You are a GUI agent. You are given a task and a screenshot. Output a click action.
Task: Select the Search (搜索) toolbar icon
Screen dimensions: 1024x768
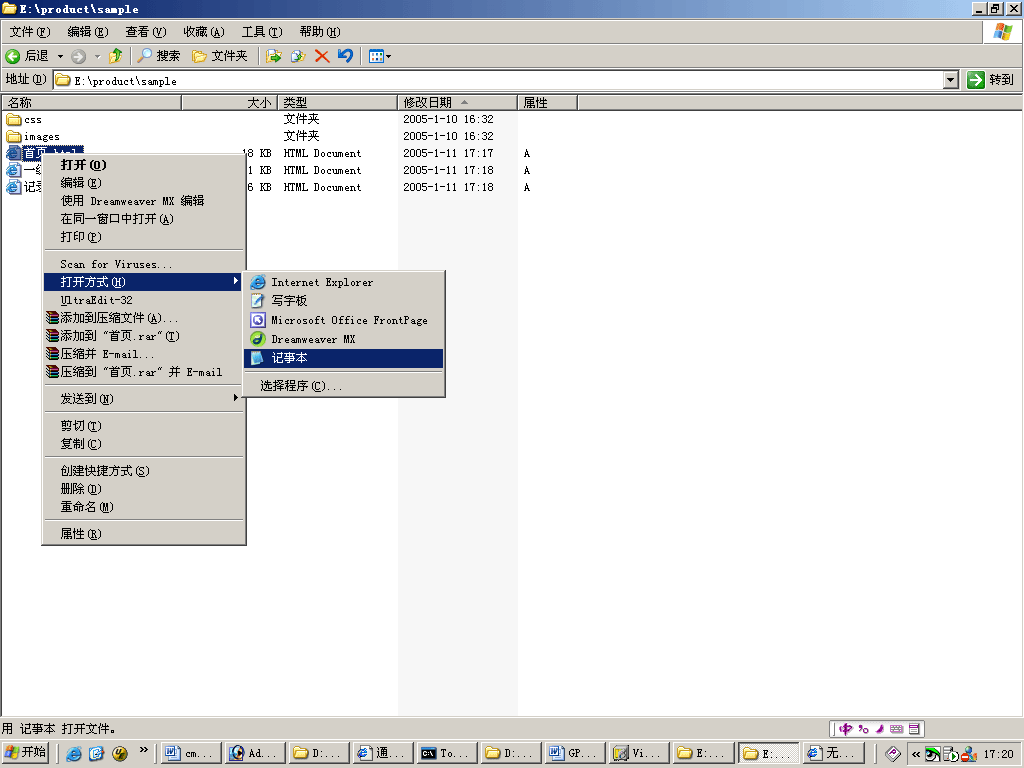pyautogui.click(x=146, y=56)
